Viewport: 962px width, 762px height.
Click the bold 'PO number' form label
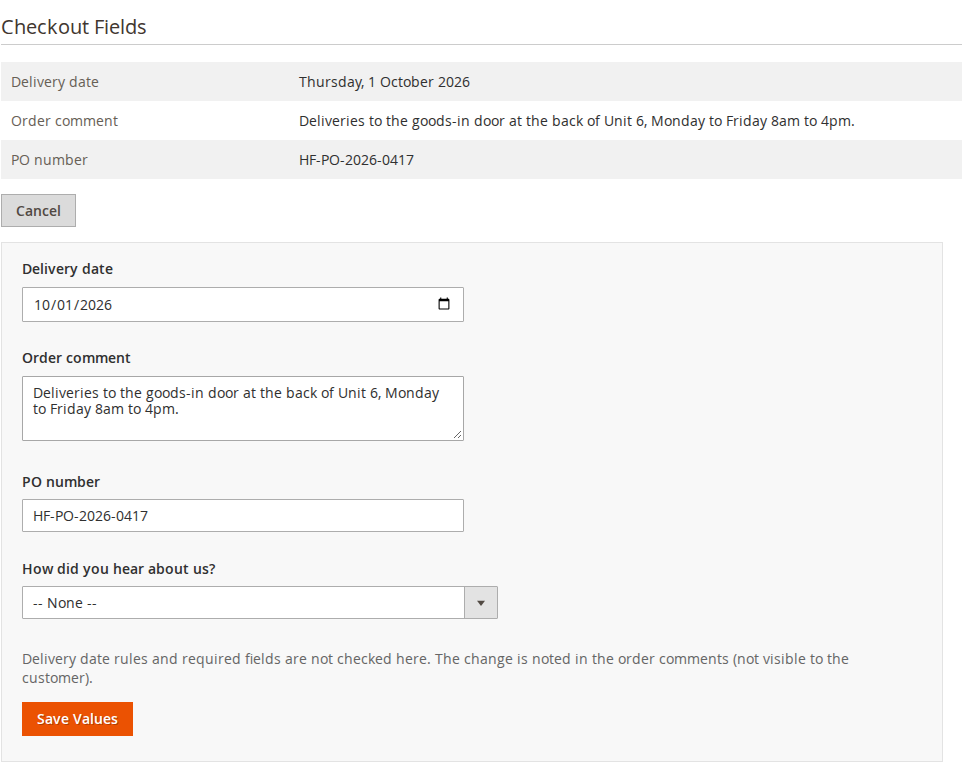click(61, 482)
